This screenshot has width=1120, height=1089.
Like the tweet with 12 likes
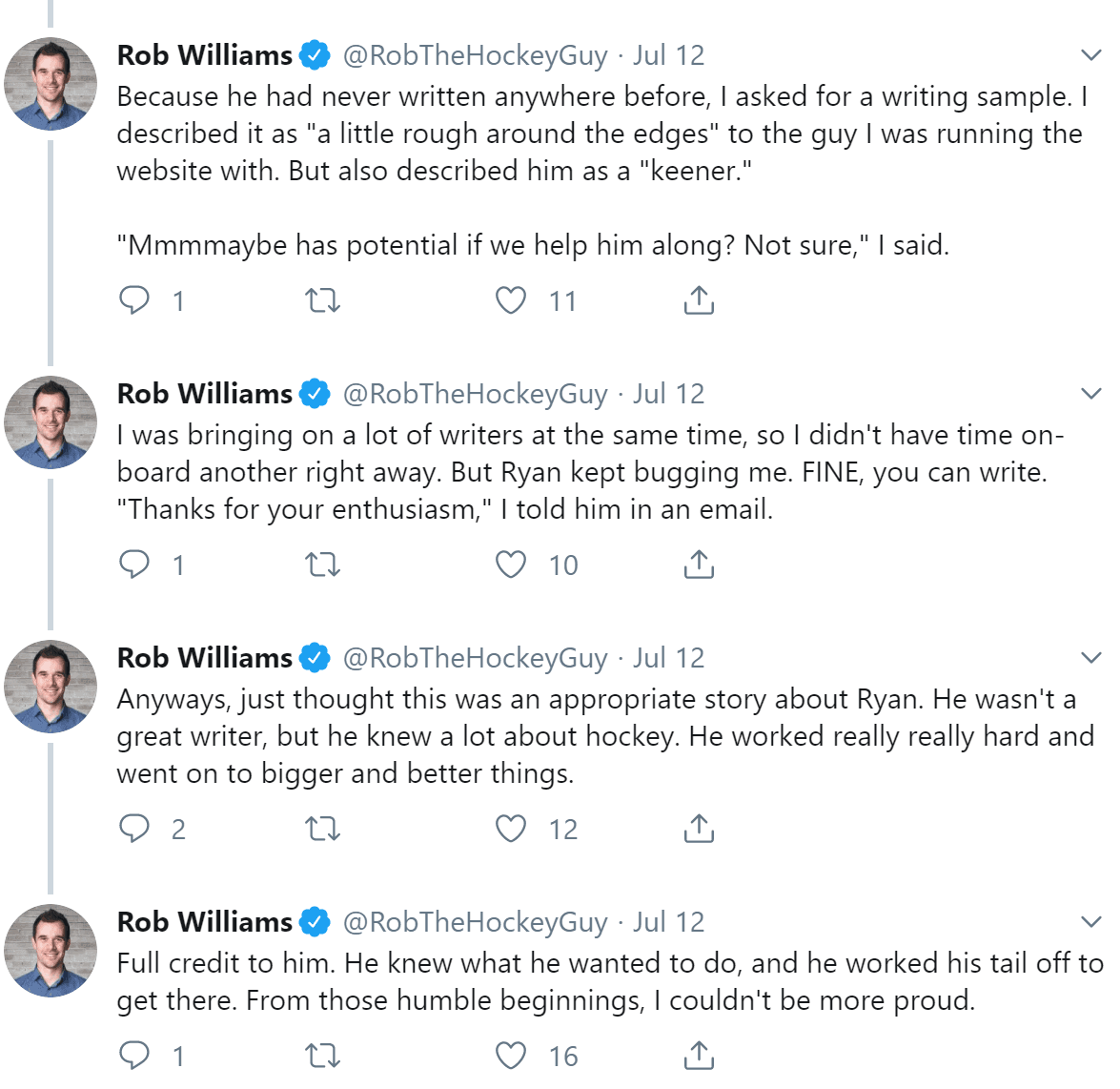point(511,829)
